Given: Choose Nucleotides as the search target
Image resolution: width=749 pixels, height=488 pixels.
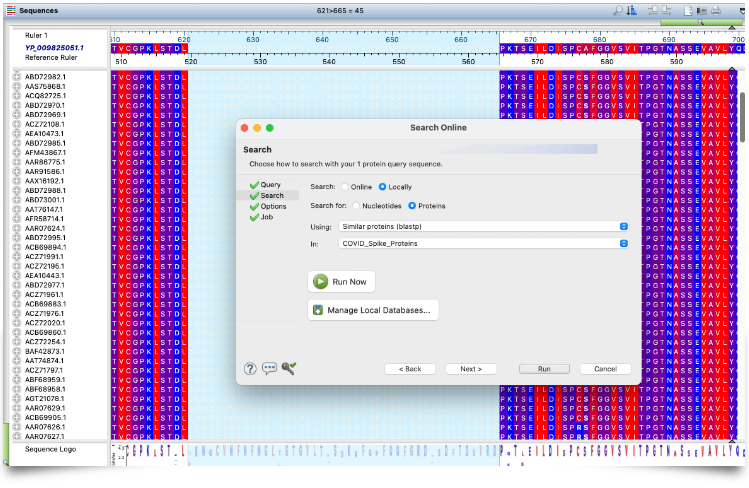Looking at the screenshot, I should pos(356,206).
